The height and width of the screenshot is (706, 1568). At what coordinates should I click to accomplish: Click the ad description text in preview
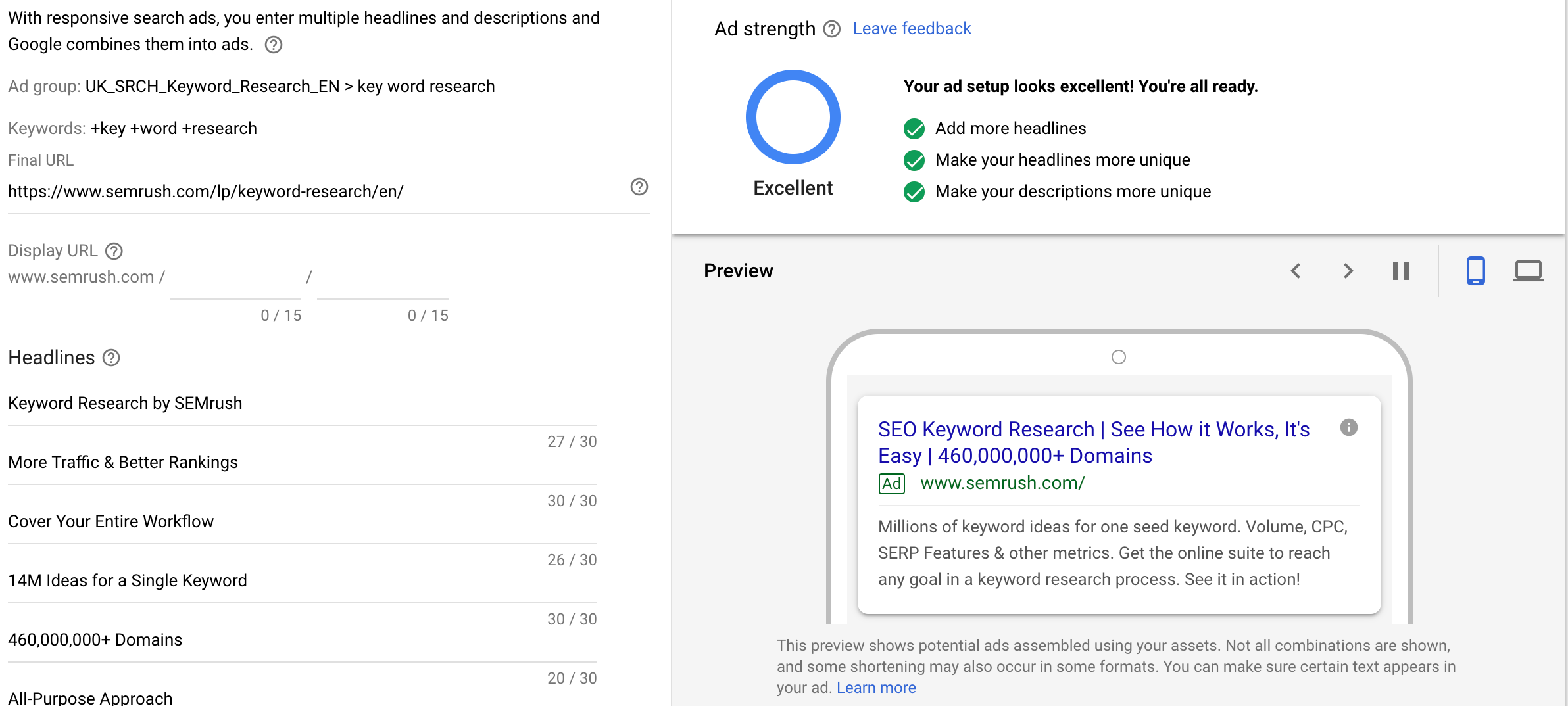coord(1113,553)
